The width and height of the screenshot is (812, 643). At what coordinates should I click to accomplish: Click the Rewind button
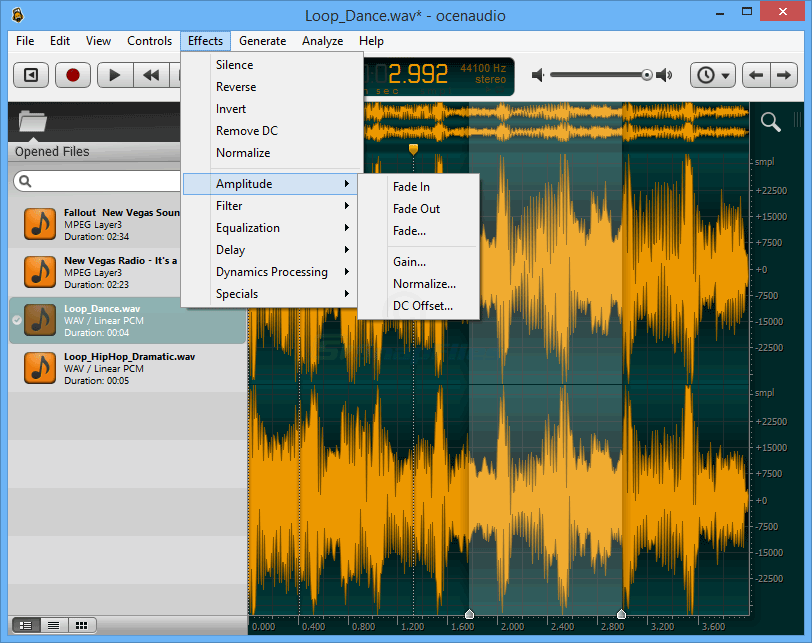[151, 75]
